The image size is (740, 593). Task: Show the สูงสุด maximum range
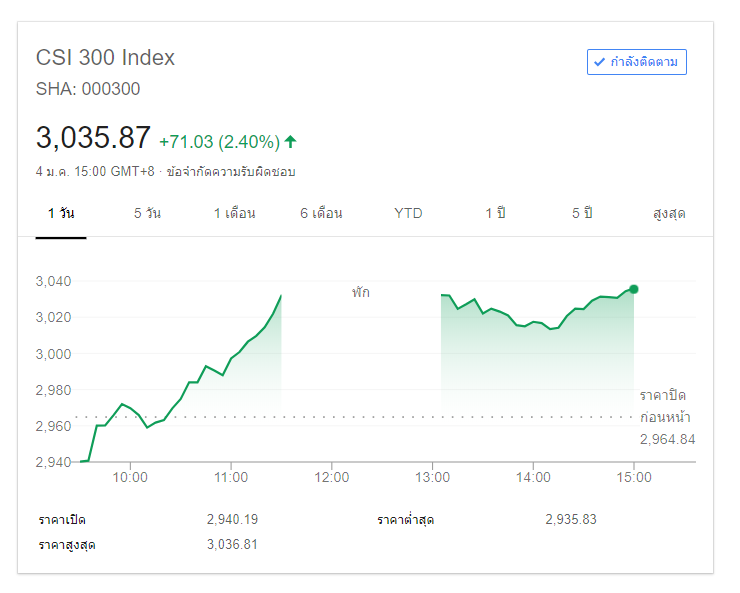(668, 213)
